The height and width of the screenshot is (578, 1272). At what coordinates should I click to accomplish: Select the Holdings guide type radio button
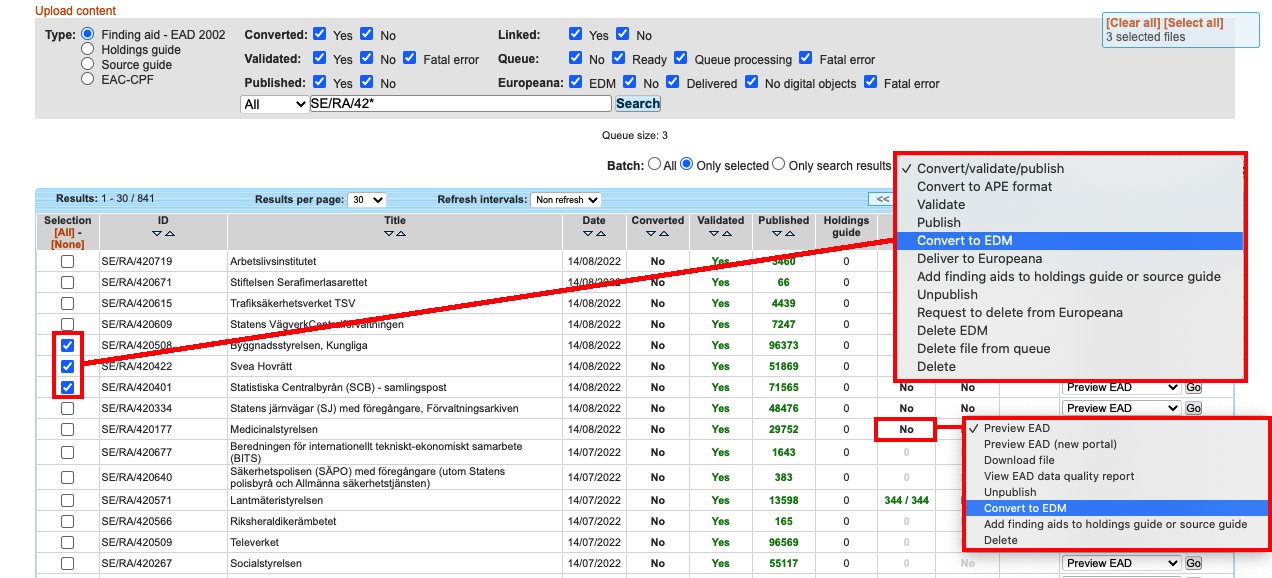click(88, 48)
